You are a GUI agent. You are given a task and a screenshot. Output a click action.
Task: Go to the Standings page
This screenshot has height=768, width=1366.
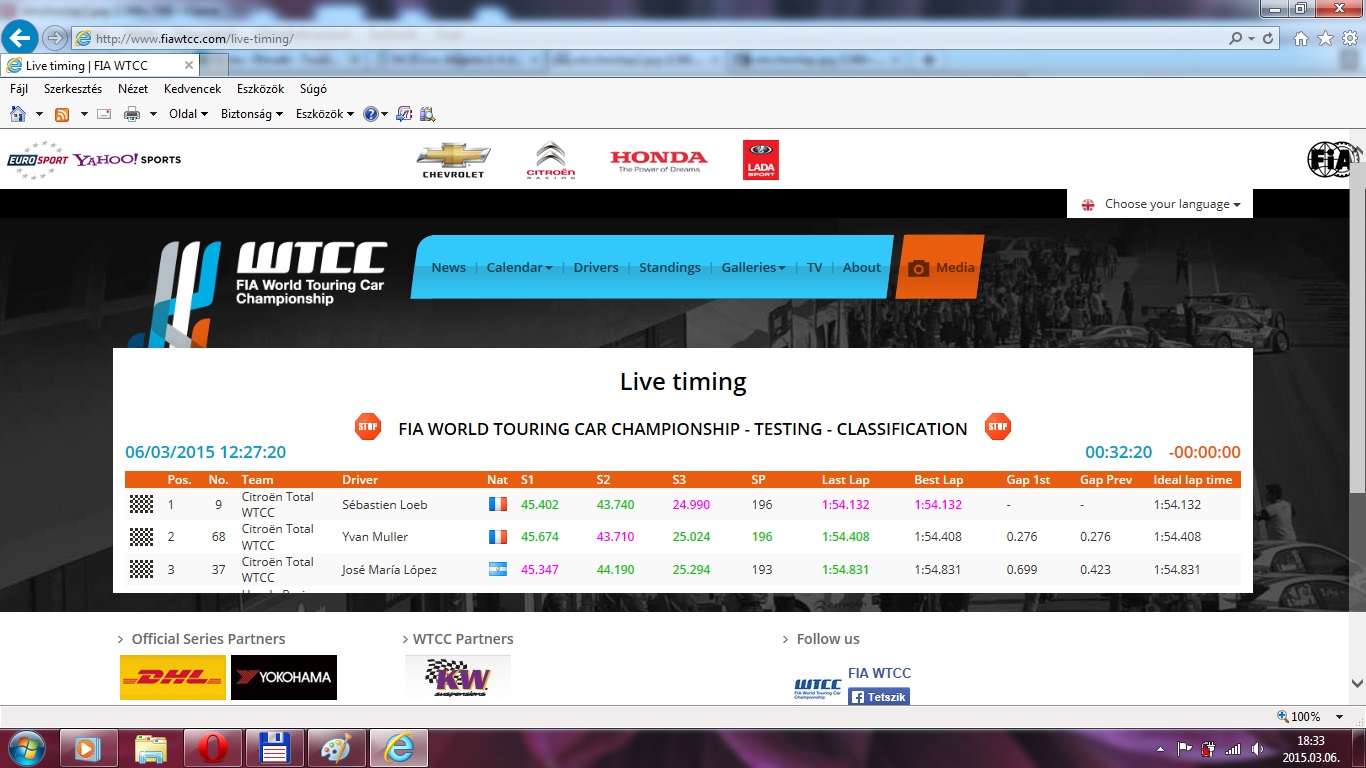click(669, 267)
